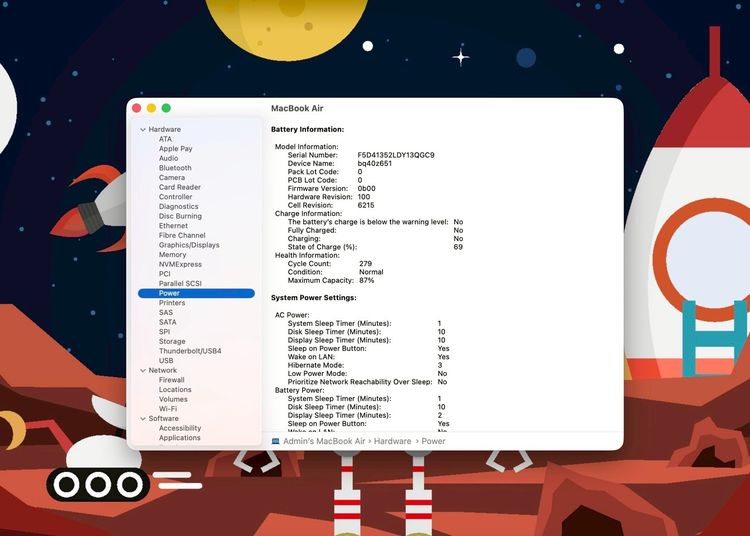Collapse the Software section chevron
Image resolution: width=750 pixels, height=536 pixels.
tap(143, 419)
